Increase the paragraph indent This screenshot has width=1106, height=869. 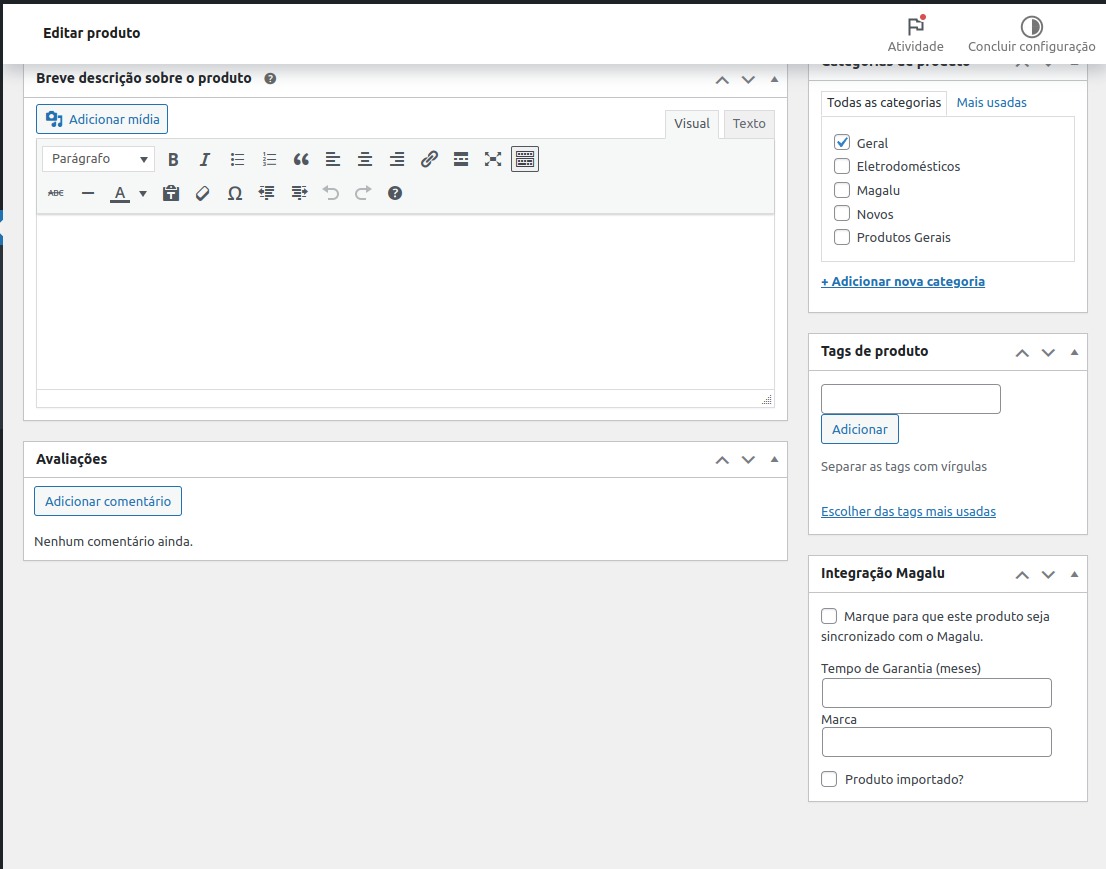pos(299,193)
